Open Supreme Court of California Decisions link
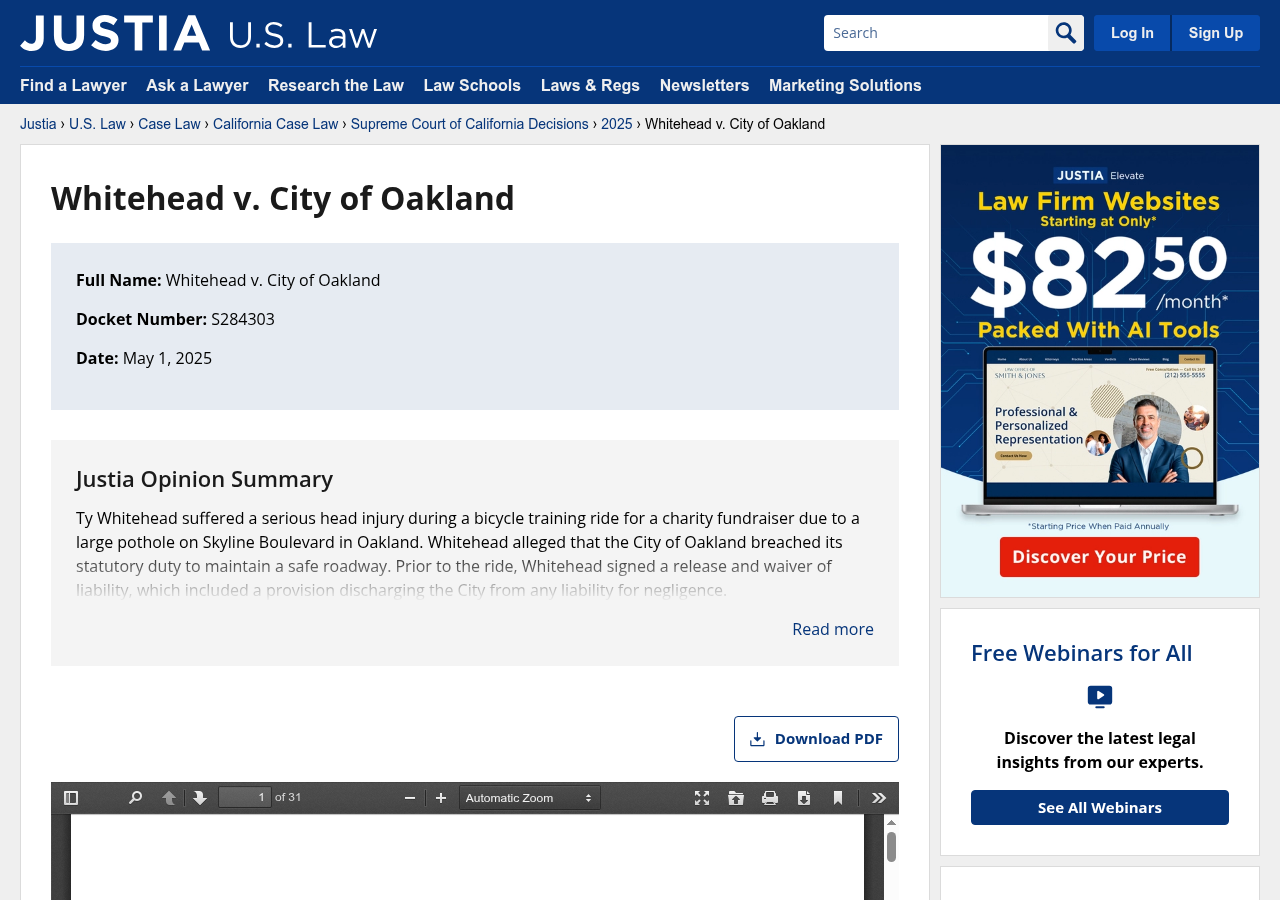 [469, 124]
